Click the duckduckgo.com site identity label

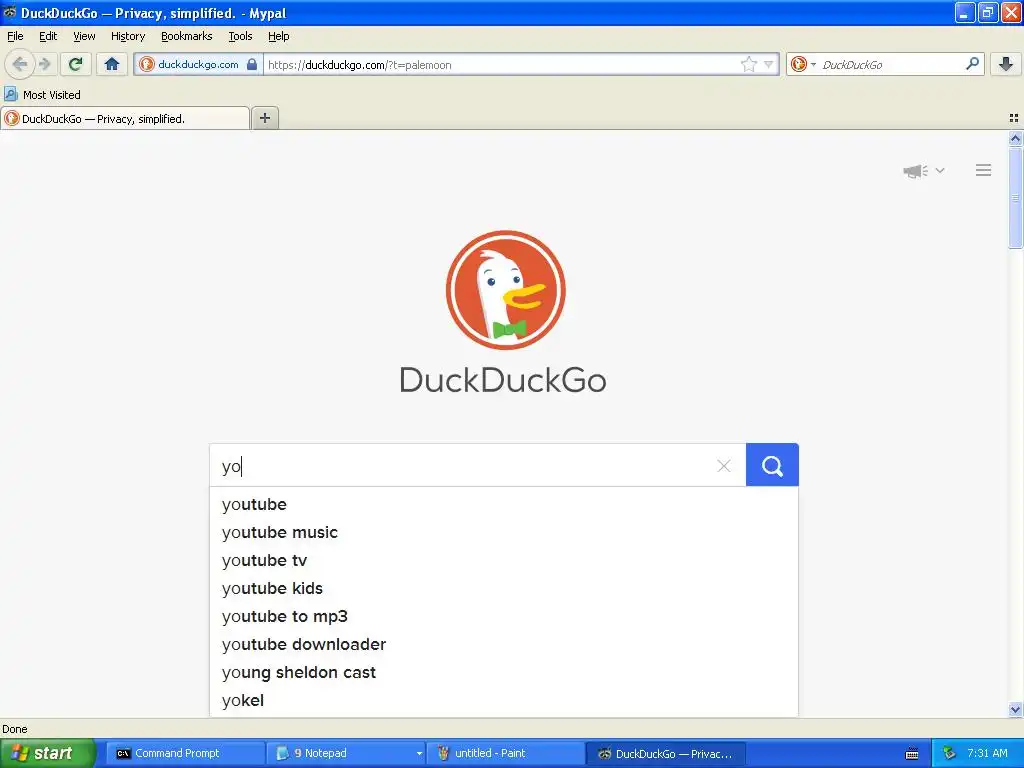tap(198, 64)
